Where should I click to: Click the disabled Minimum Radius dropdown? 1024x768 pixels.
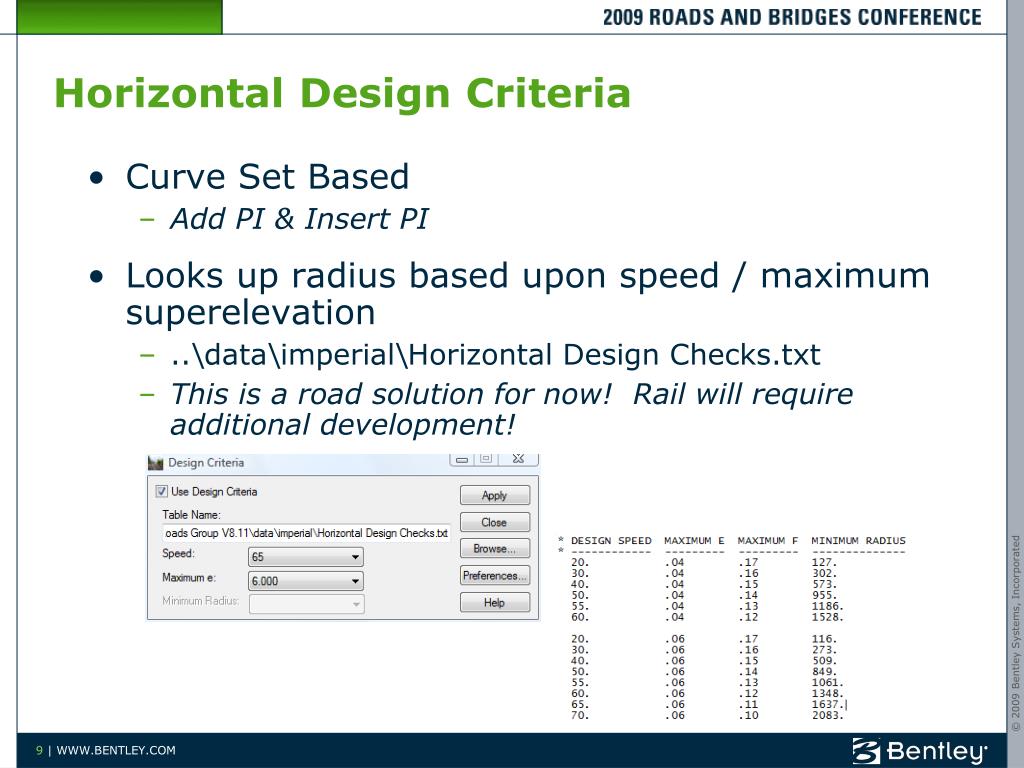coord(306,604)
